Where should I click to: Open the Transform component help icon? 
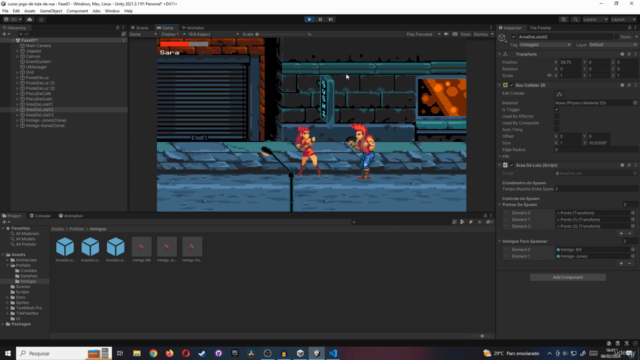point(622,54)
